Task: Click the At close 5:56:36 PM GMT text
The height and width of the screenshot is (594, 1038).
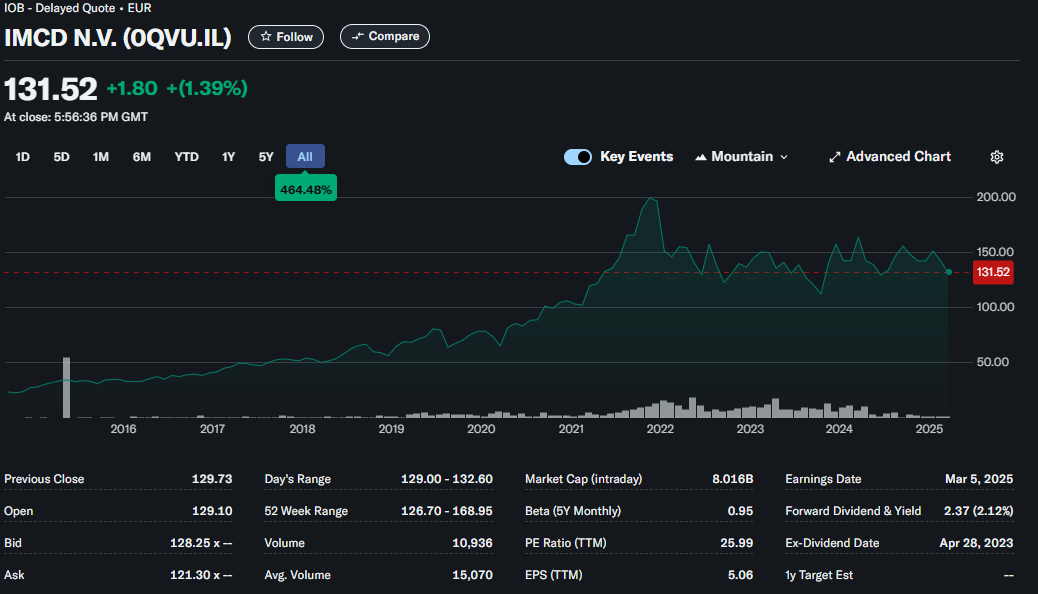Action: click(x=75, y=117)
